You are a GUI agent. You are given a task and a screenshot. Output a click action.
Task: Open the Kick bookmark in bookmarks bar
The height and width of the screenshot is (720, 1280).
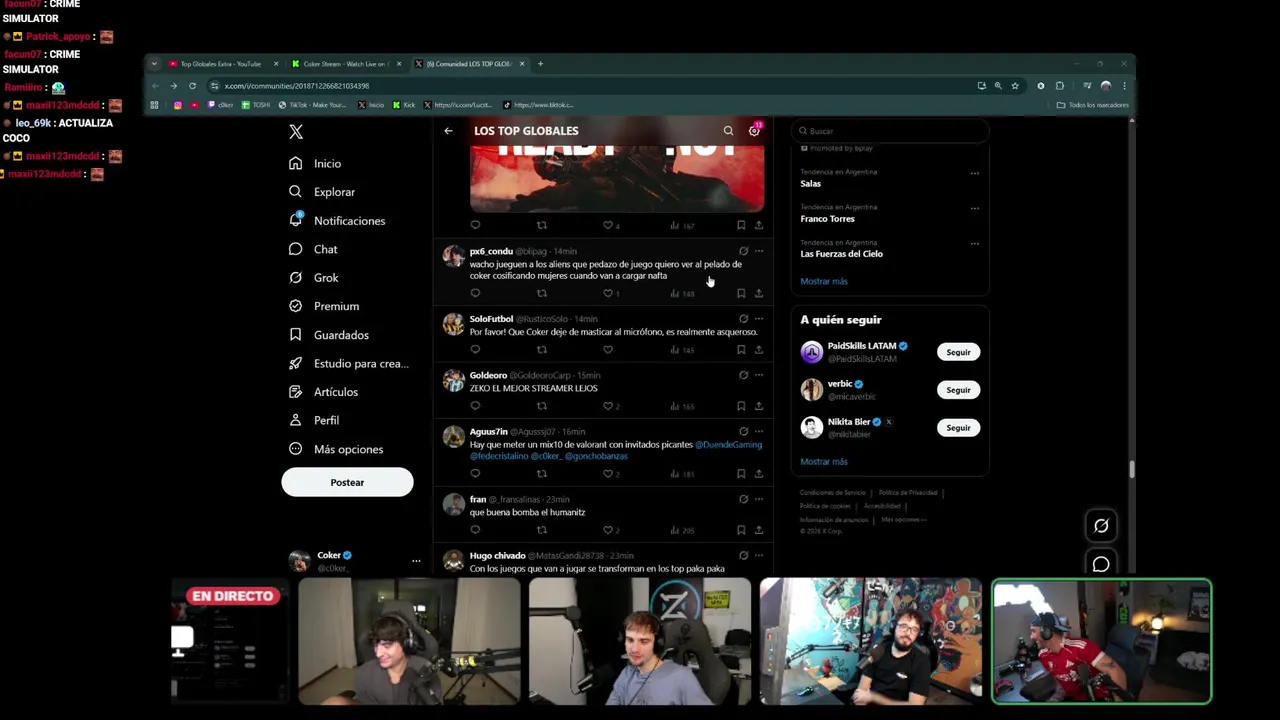tap(404, 105)
